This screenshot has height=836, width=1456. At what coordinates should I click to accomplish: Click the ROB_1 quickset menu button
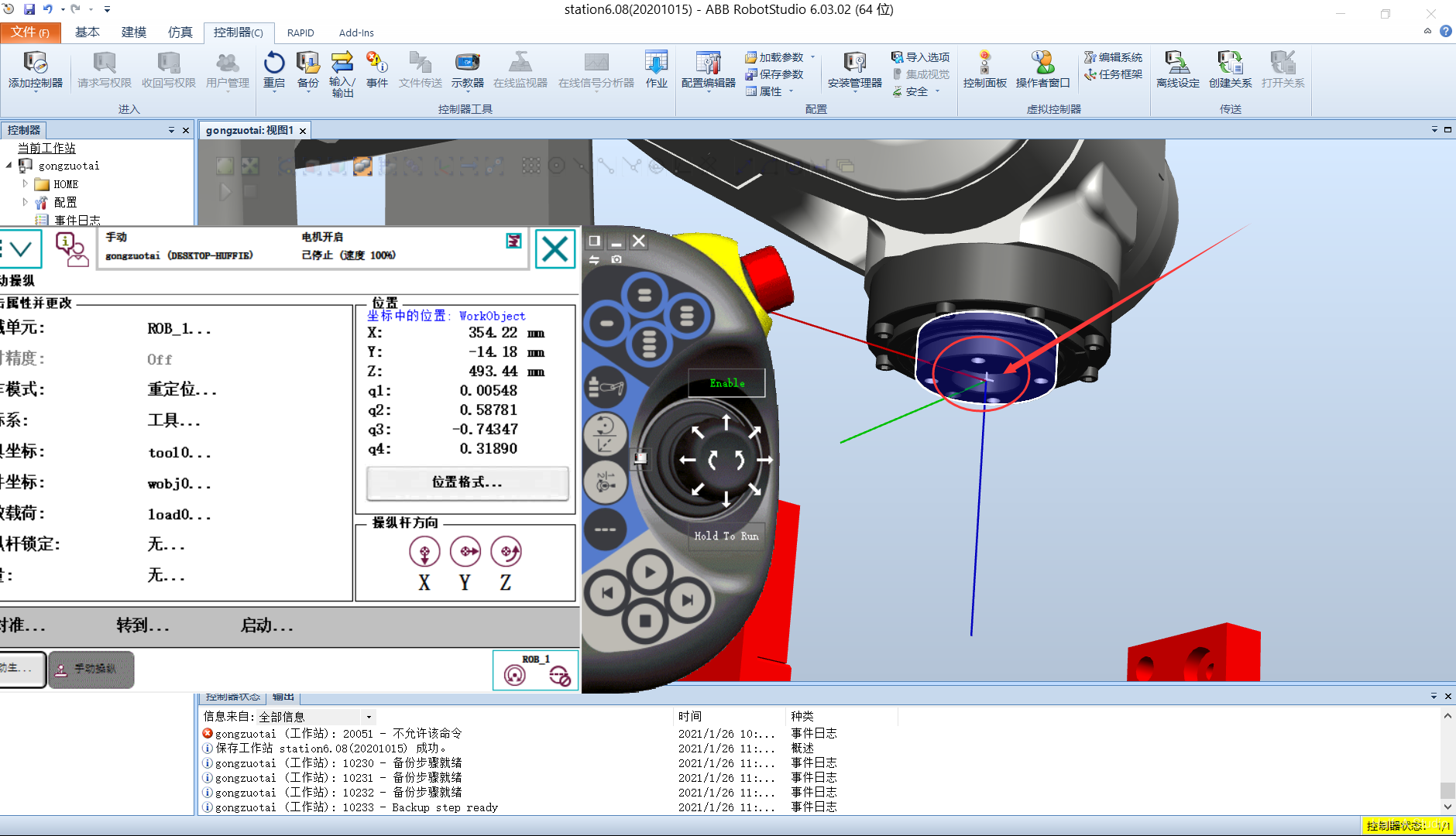(x=536, y=670)
